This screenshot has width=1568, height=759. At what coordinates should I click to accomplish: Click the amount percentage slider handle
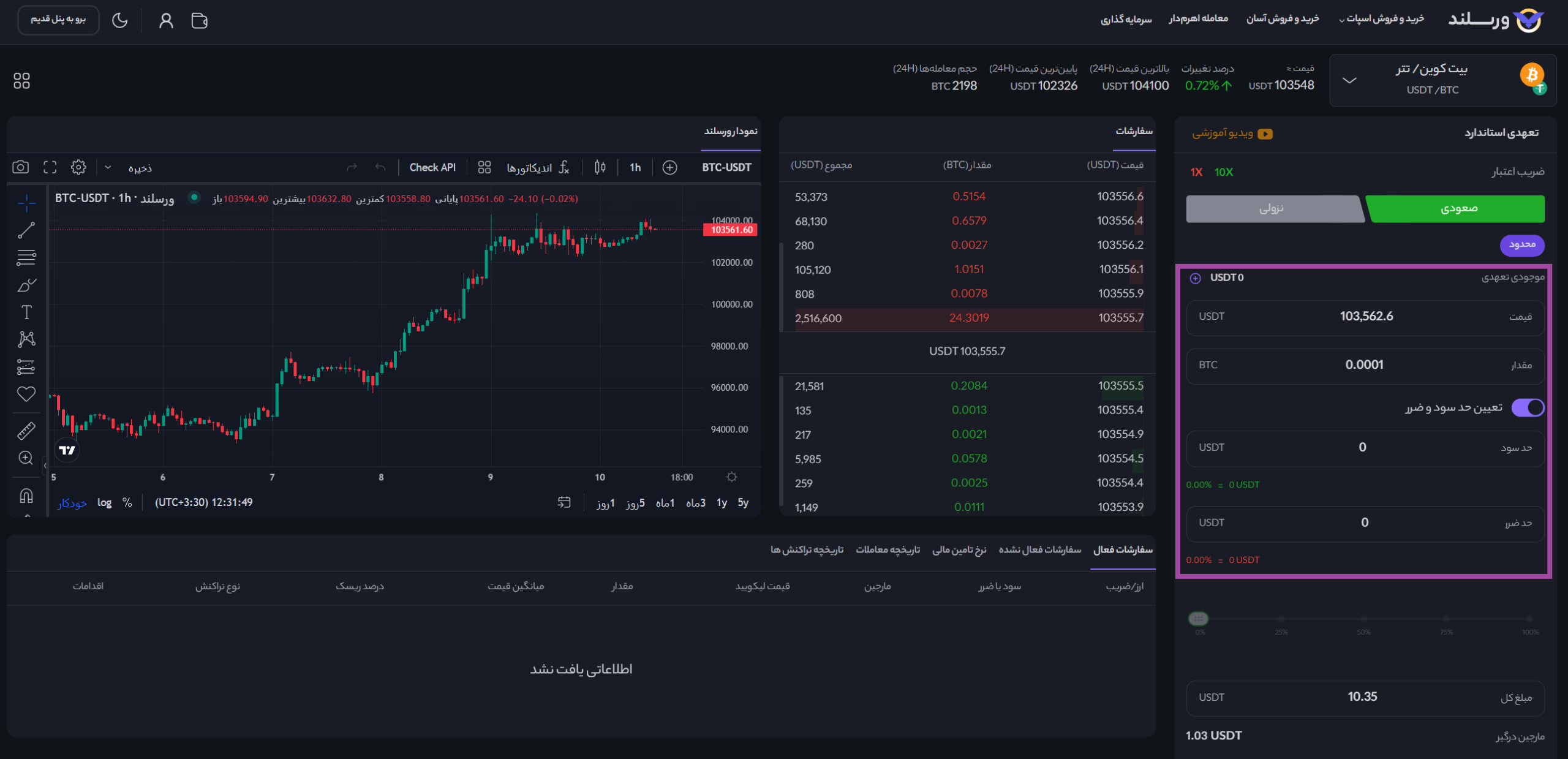click(1198, 619)
